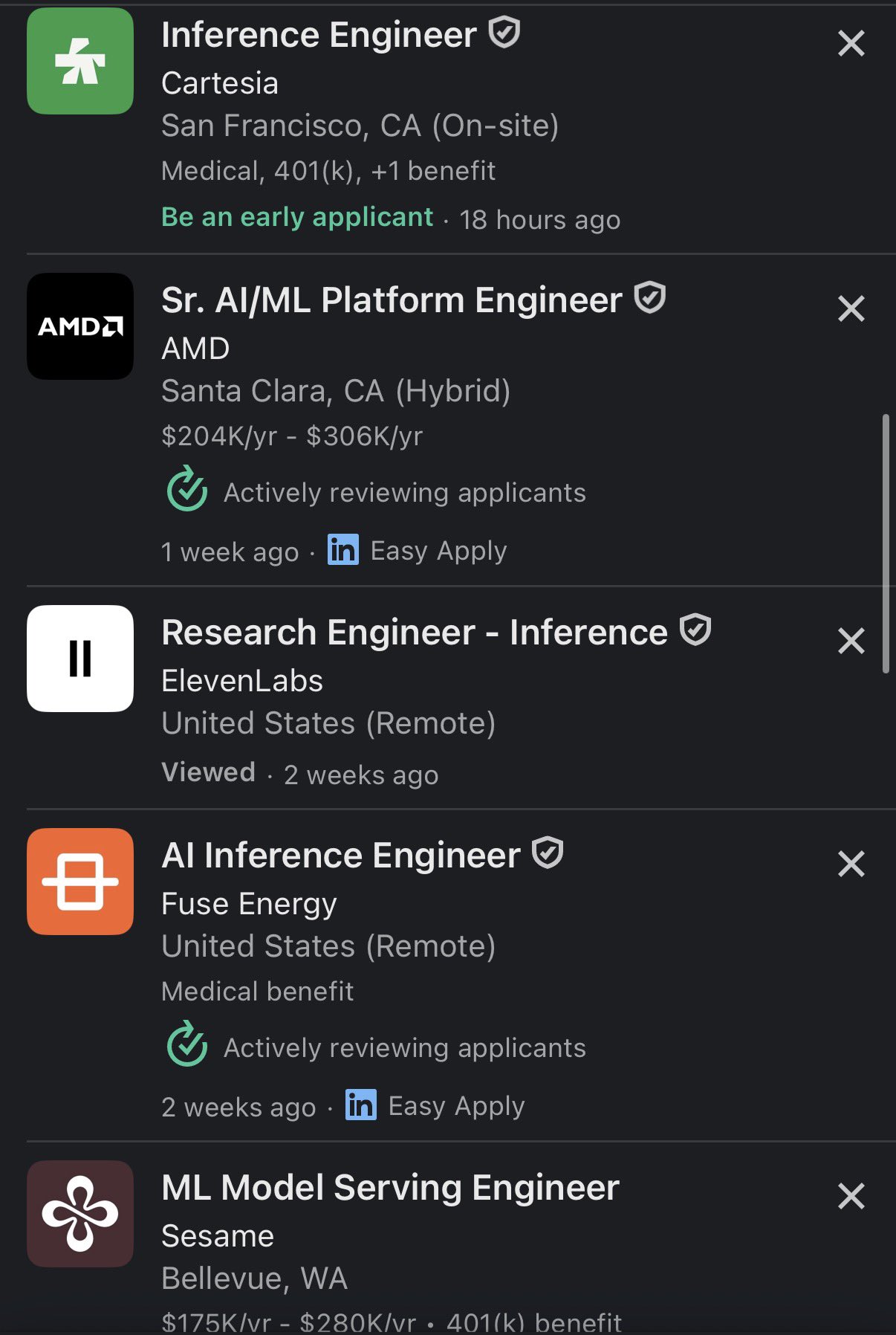
Task: Open Sr. AI/ML Platform Engineer listing
Action: [x=392, y=300]
